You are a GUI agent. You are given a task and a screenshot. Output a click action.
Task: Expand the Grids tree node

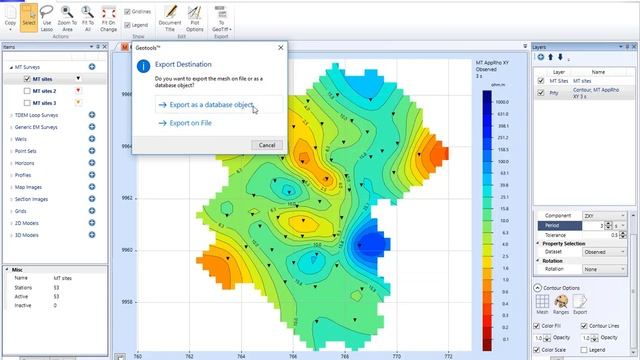[11, 211]
